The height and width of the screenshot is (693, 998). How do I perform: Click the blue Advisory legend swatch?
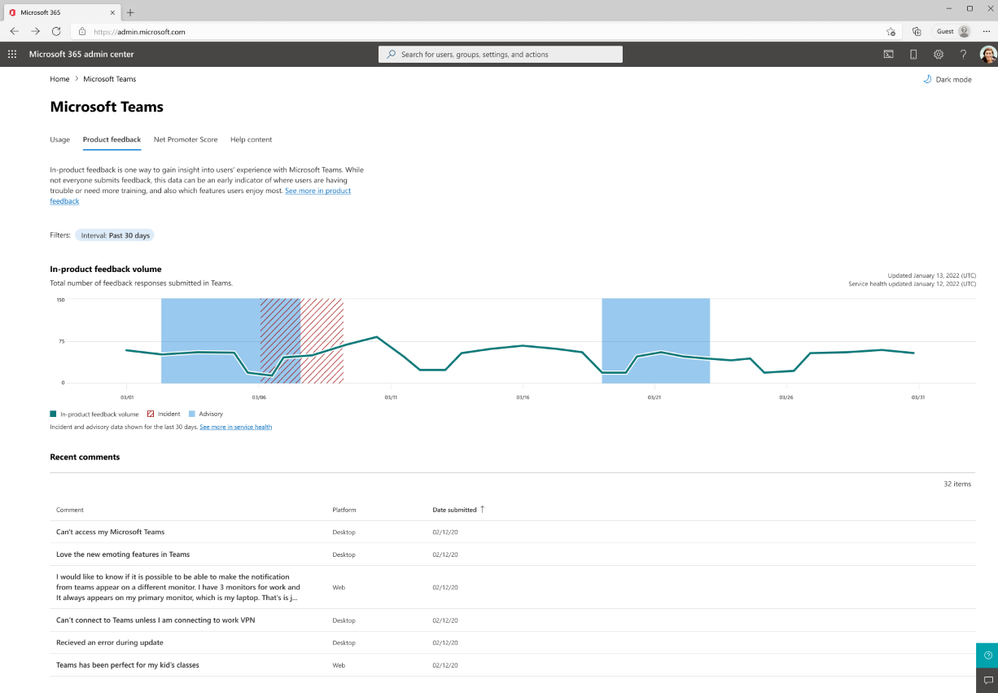[x=192, y=414]
